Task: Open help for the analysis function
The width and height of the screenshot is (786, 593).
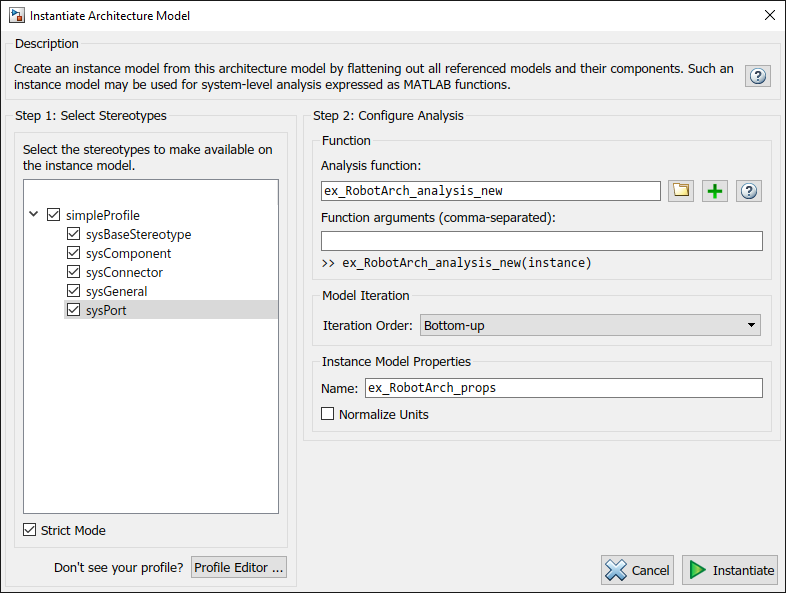Action: click(749, 191)
